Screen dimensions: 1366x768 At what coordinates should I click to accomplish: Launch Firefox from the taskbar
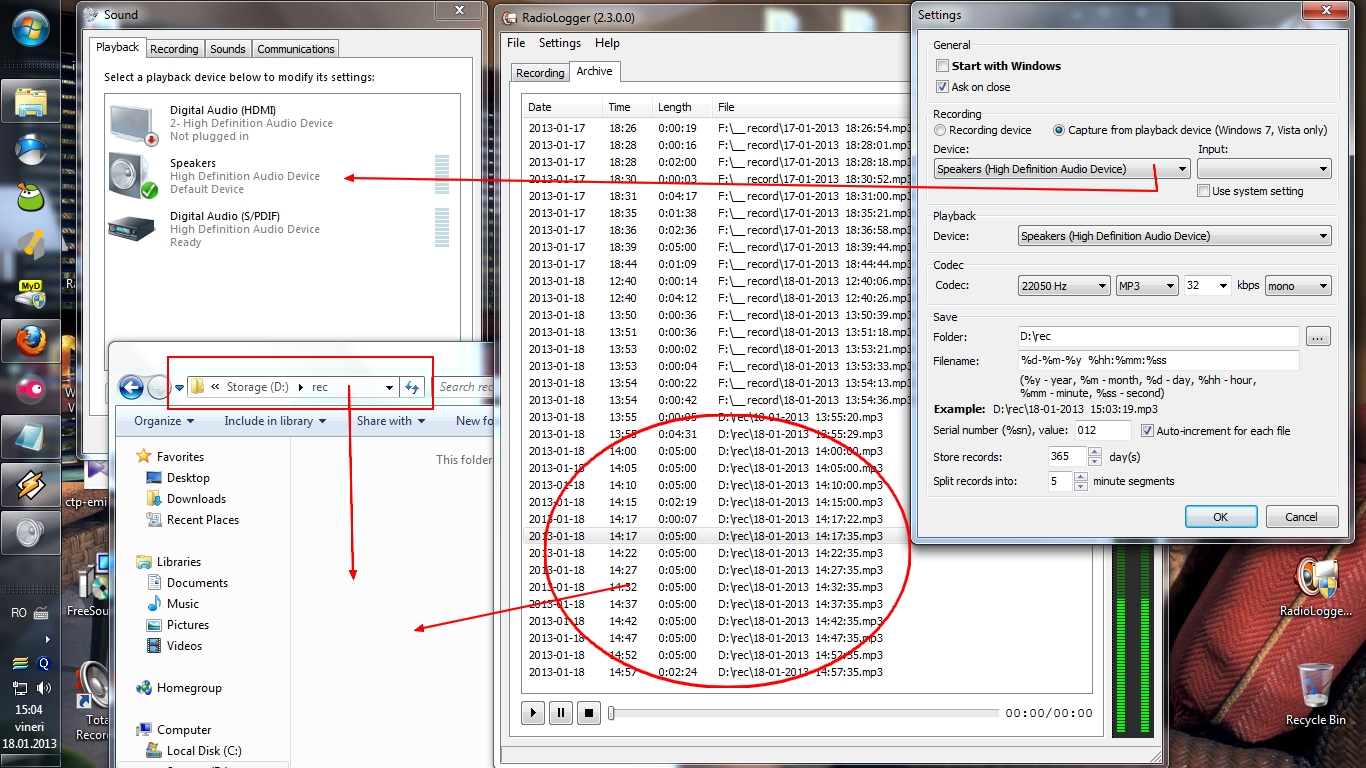click(x=32, y=341)
